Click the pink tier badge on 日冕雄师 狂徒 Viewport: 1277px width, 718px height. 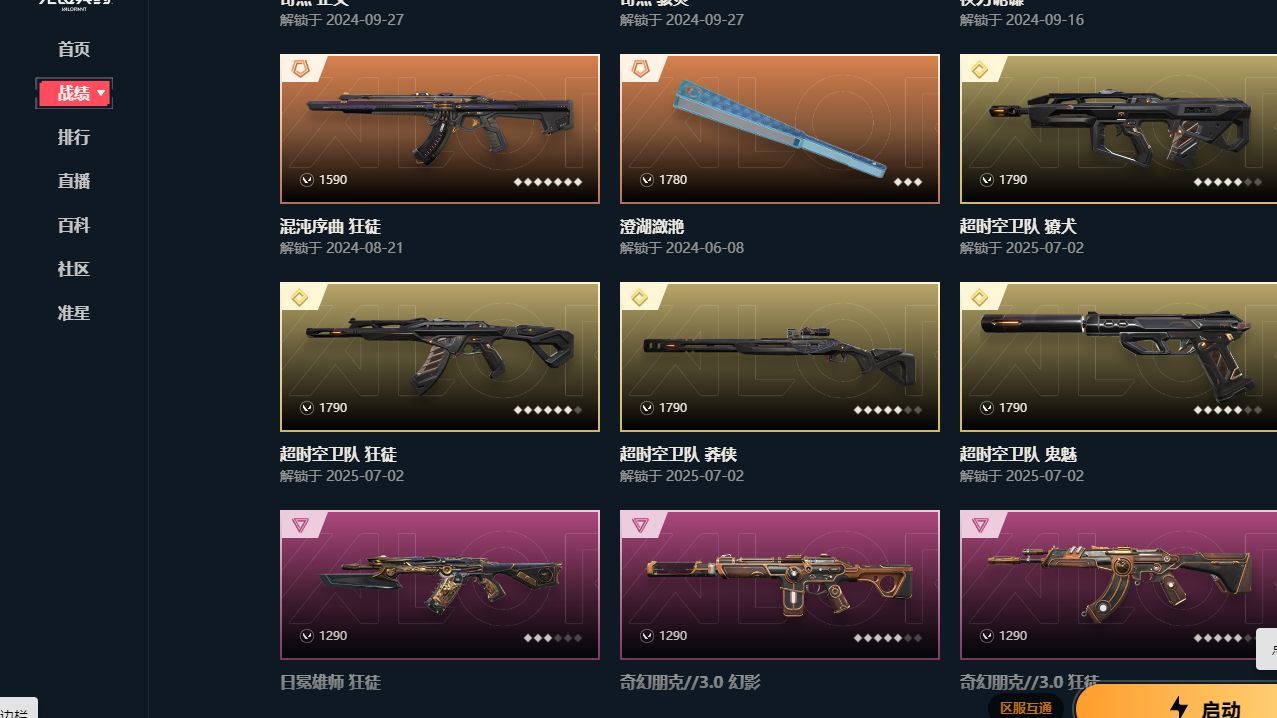click(x=300, y=525)
